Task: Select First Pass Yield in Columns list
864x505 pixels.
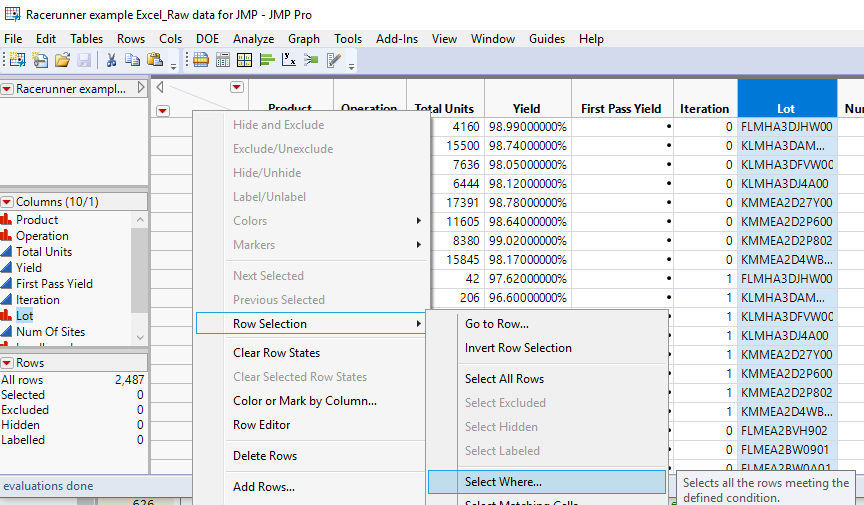Action: click(x=54, y=283)
